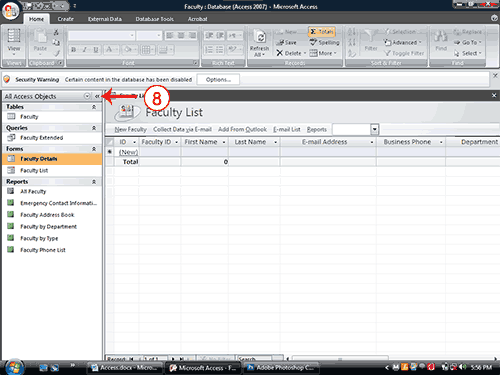This screenshot has height=375, width=500.
Task: Click the Underline formatting icon
Action: (96, 50)
